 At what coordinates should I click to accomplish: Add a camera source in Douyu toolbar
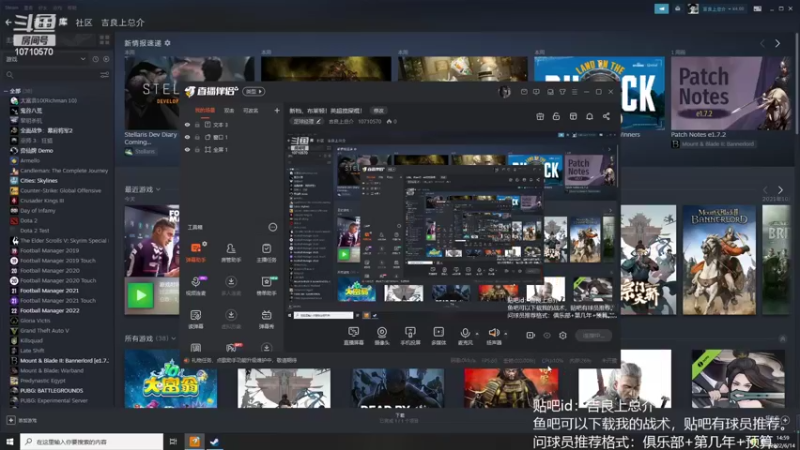[x=382, y=335]
